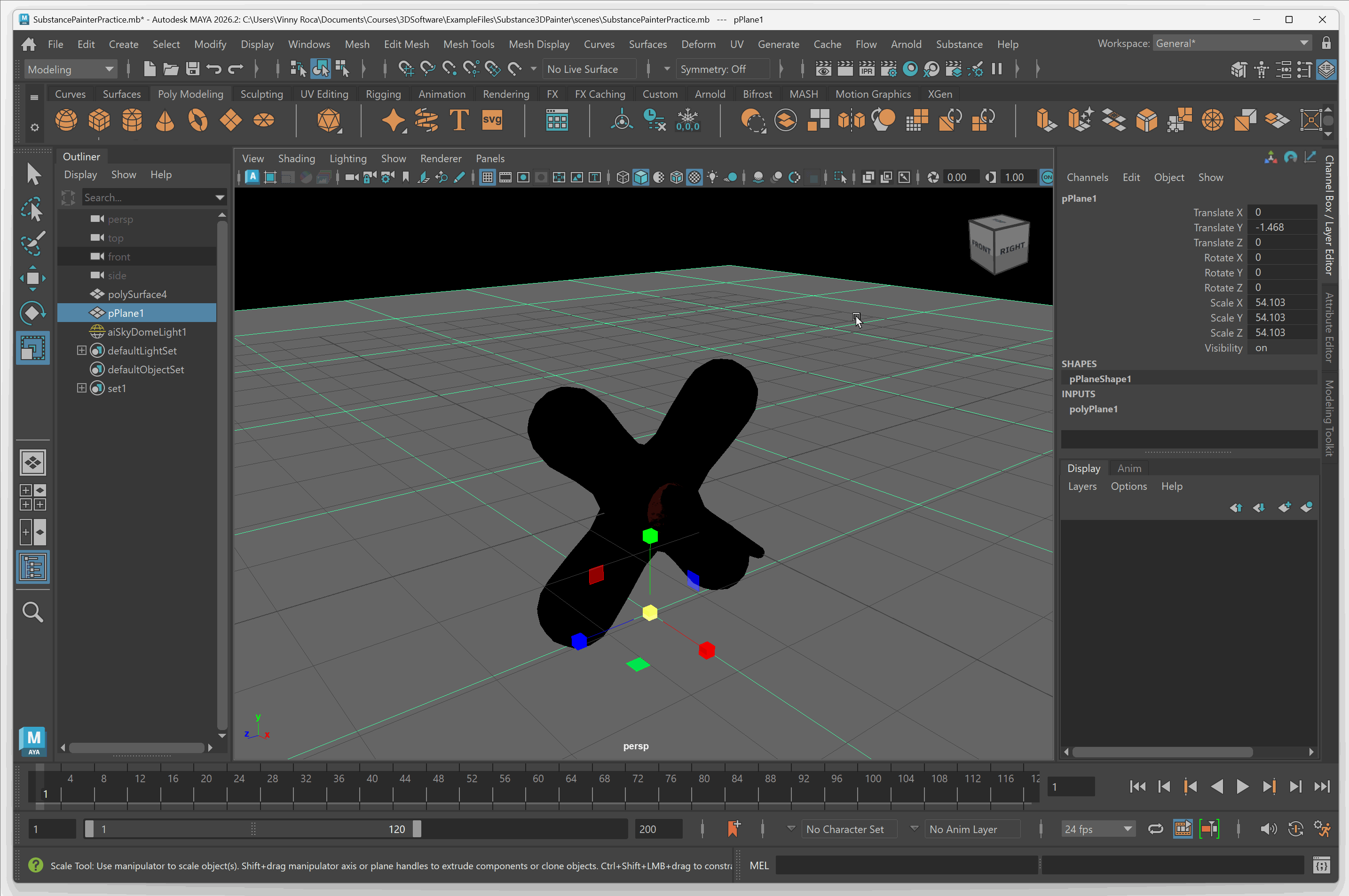Click the magnifier search icon in toolbox
Image resolution: width=1349 pixels, height=896 pixels.
coord(32,613)
